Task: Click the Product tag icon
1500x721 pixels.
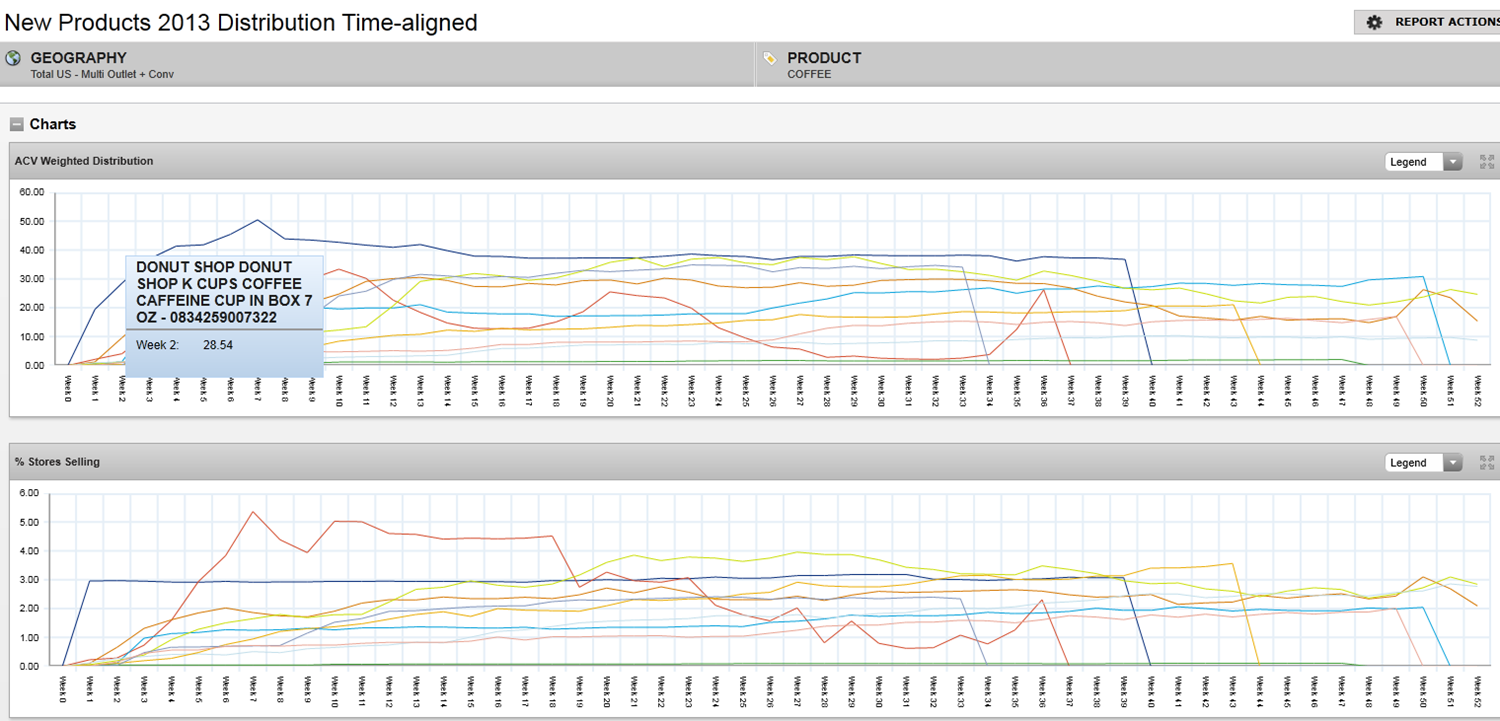Action: [769, 58]
